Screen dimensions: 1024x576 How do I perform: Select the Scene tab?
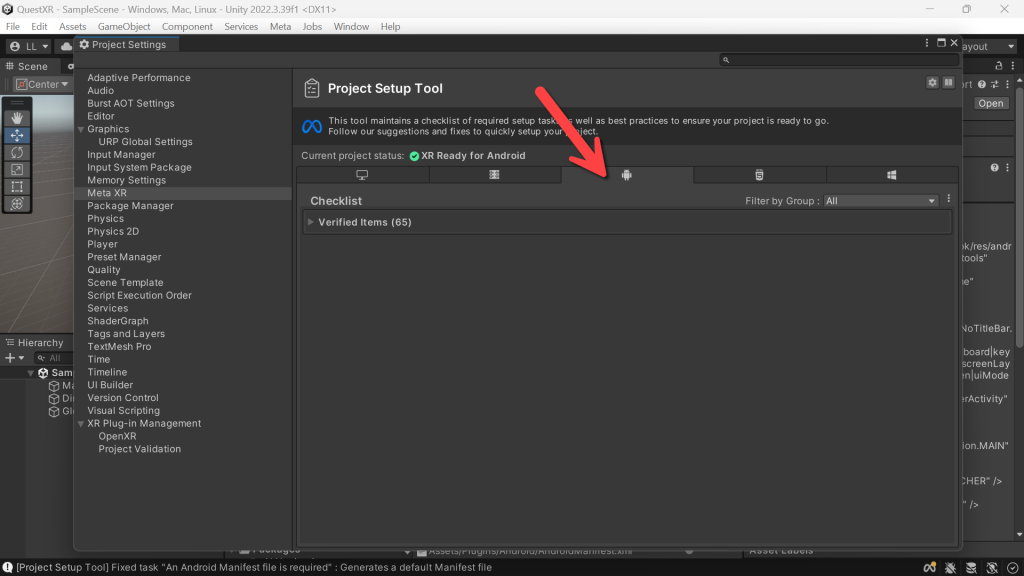pos(27,67)
